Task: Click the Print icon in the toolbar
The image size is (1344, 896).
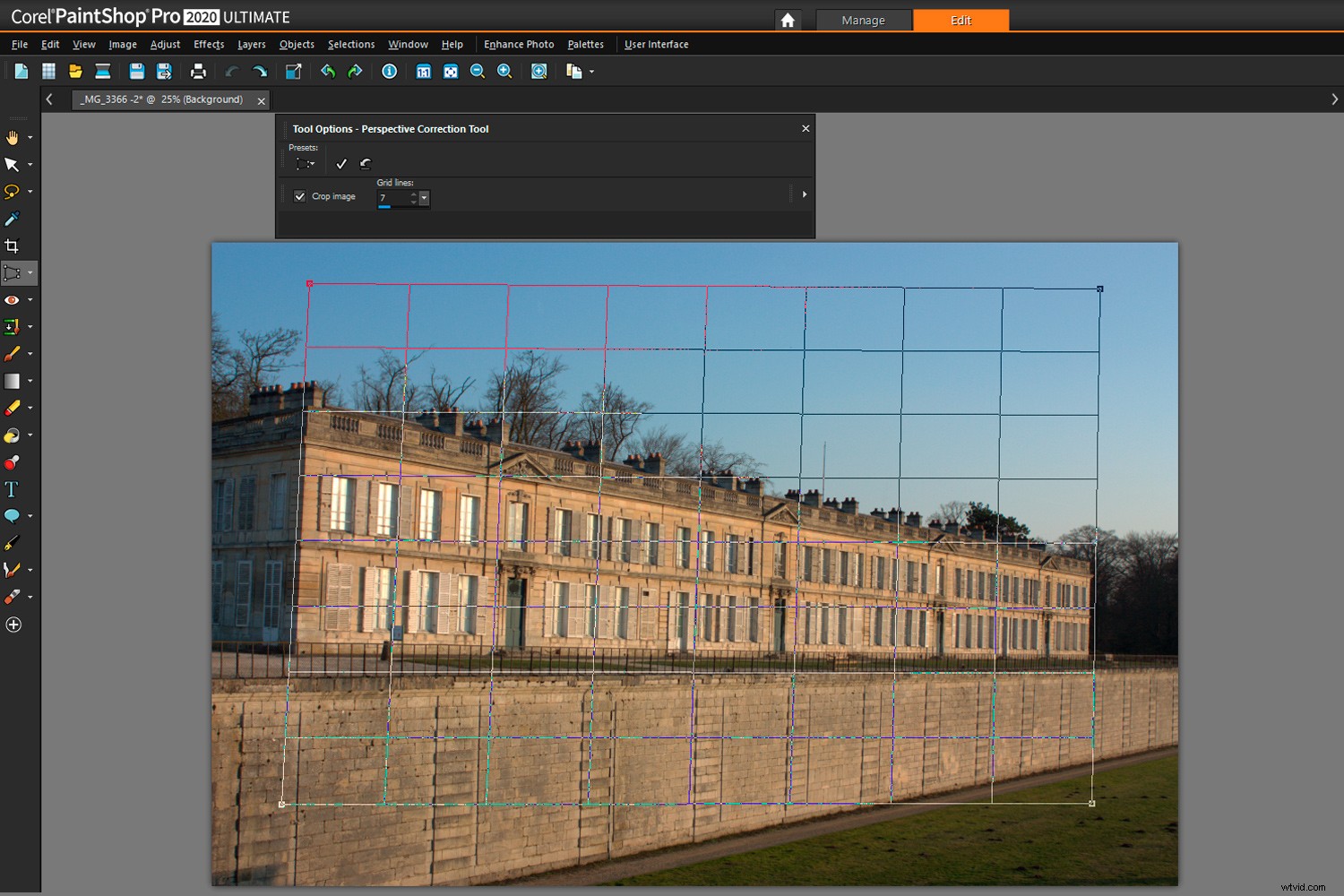Action: [198, 72]
